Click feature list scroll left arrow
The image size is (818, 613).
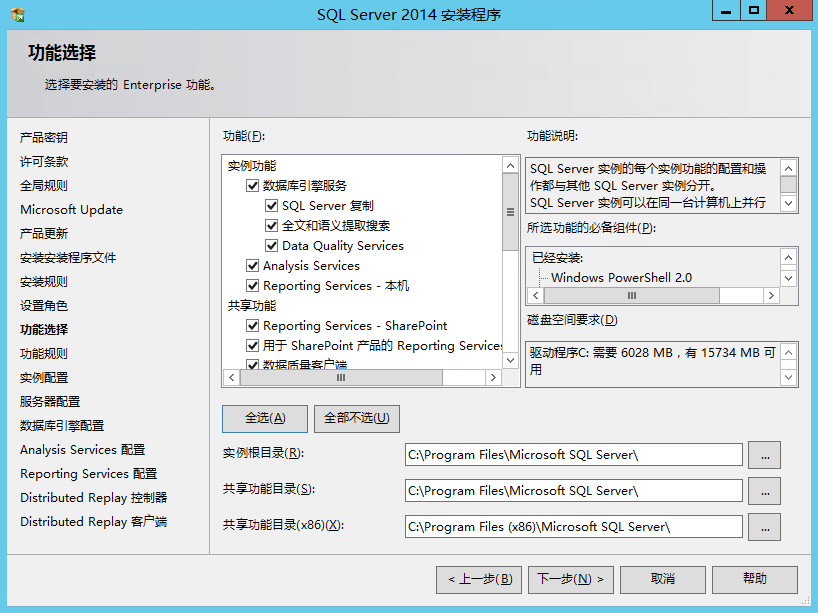(232, 377)
